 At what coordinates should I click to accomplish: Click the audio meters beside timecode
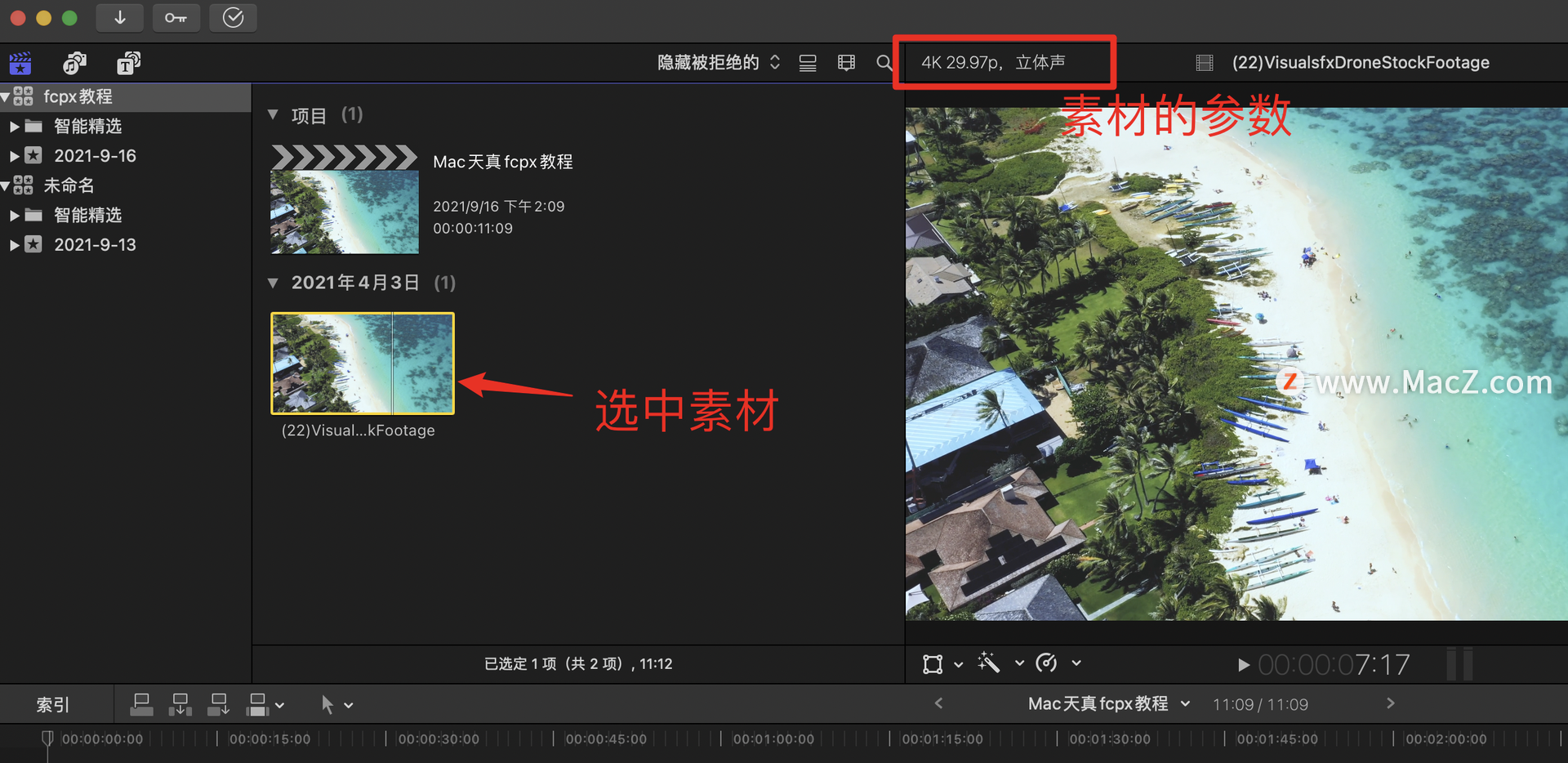[1459, 665]
